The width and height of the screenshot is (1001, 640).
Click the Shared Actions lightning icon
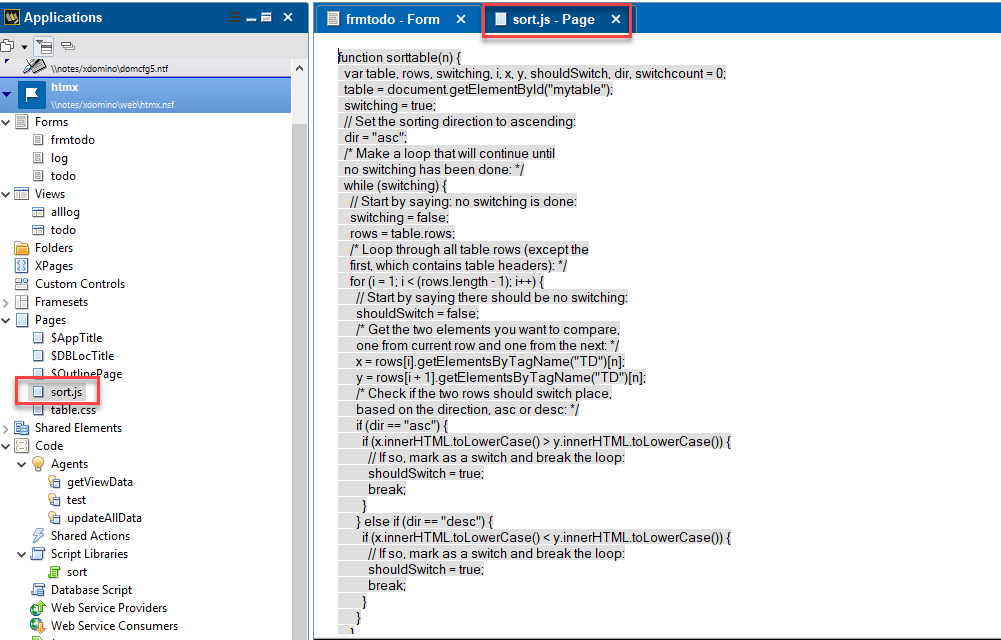click(x=38, y=535)
